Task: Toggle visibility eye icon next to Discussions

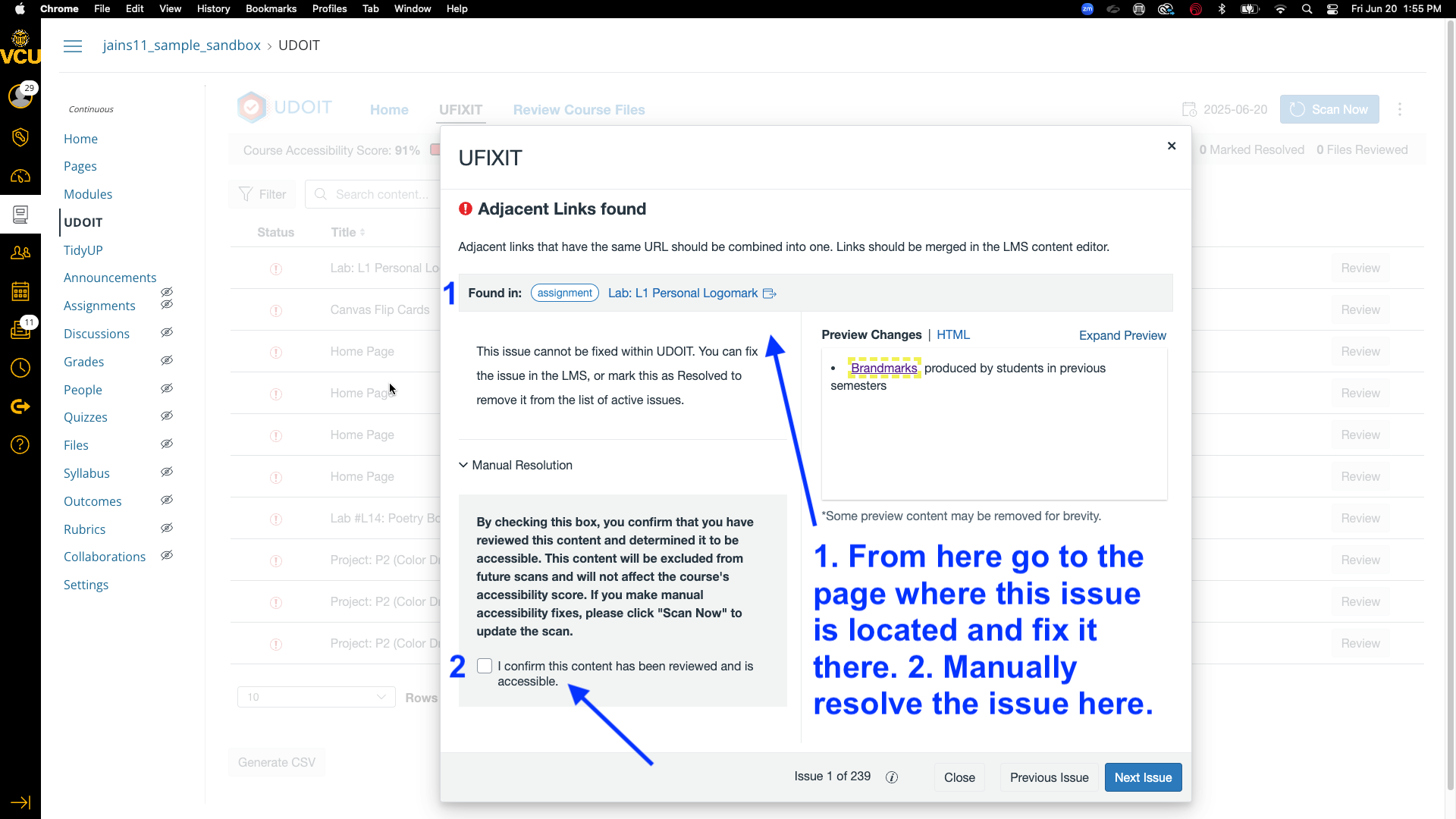Action: [x=167, y=332]
